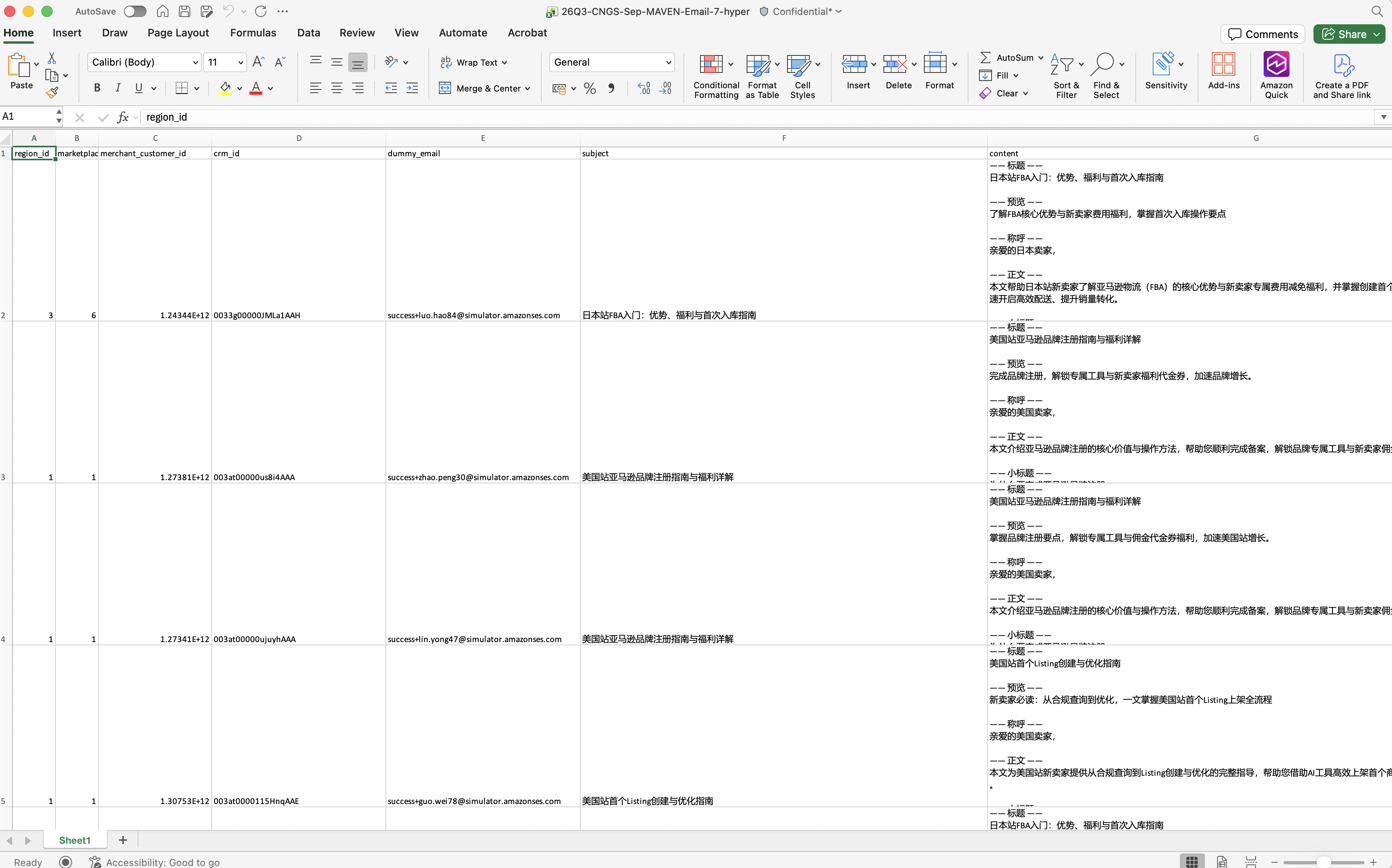Save the workbook with the disk icon
Screen dimensions: 1392x868
click(x=184, y=11)
